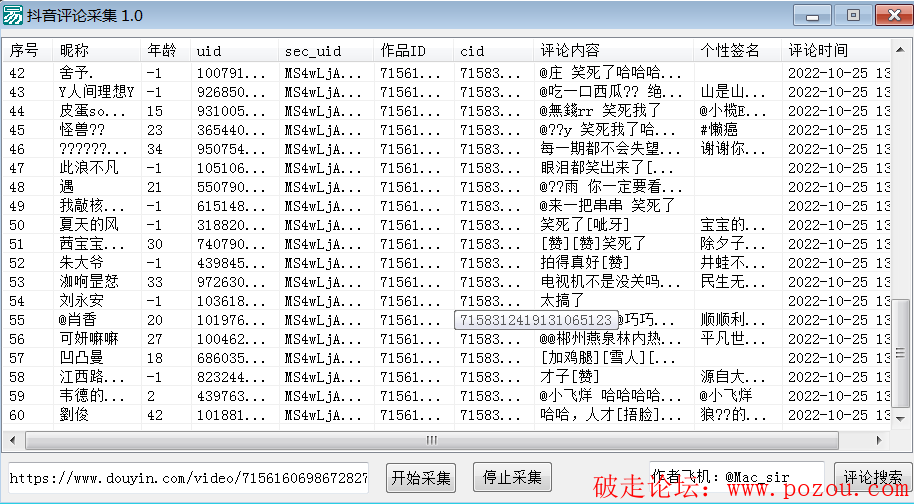Click age cell 15 in row 44

[x=154, y=111]
